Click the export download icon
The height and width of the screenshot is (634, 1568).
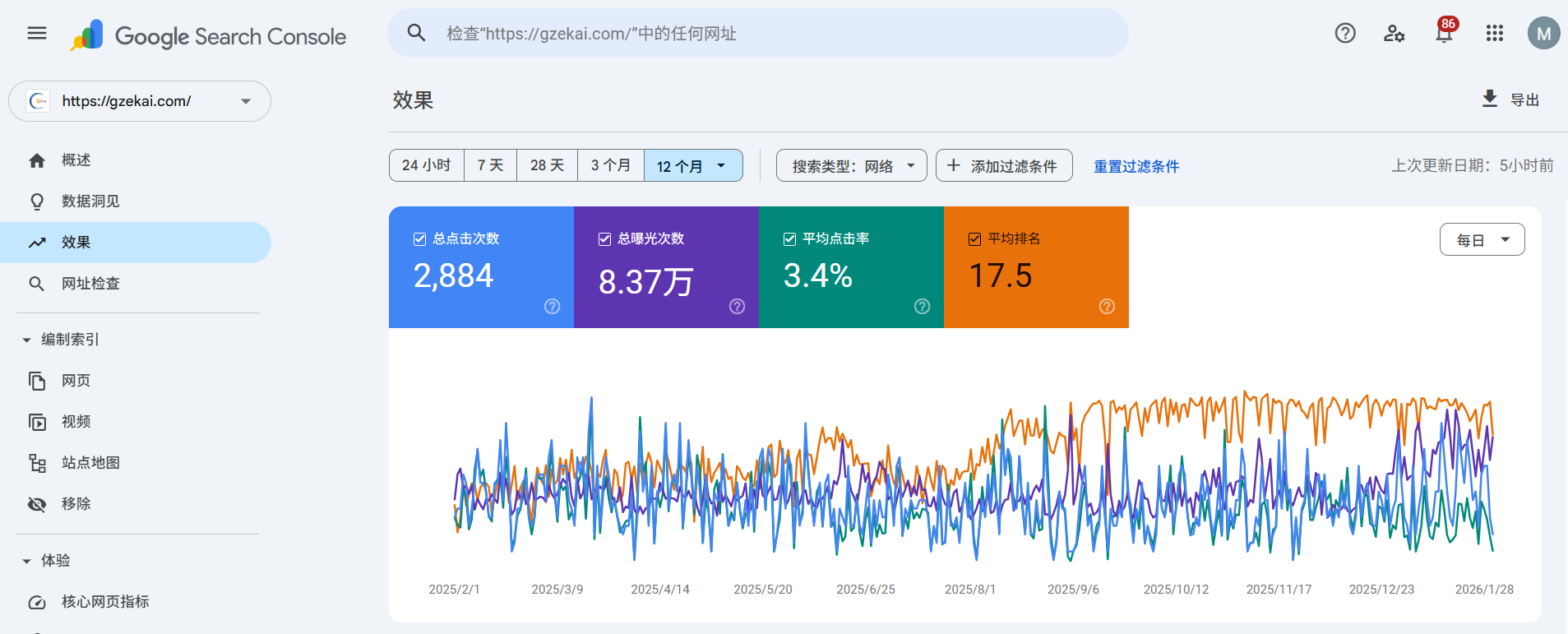(x=1489, y=99)
